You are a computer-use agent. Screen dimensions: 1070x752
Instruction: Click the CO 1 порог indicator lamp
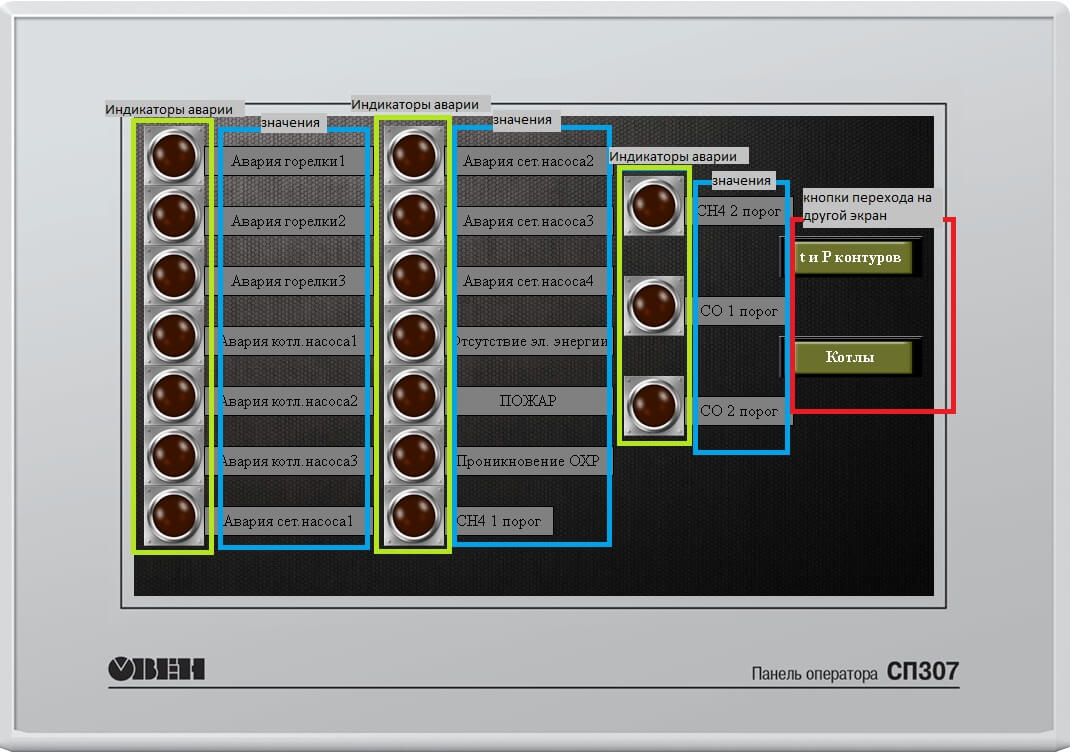[x=654, y=305]
